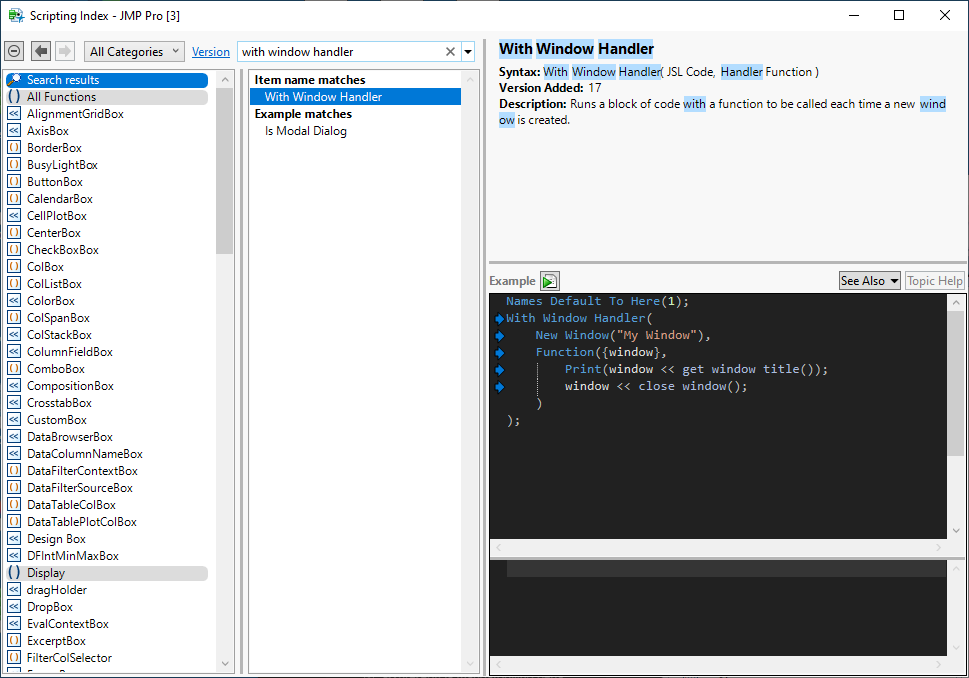Open the Version link
Viewport: 969px width, 678px height.
210,52
